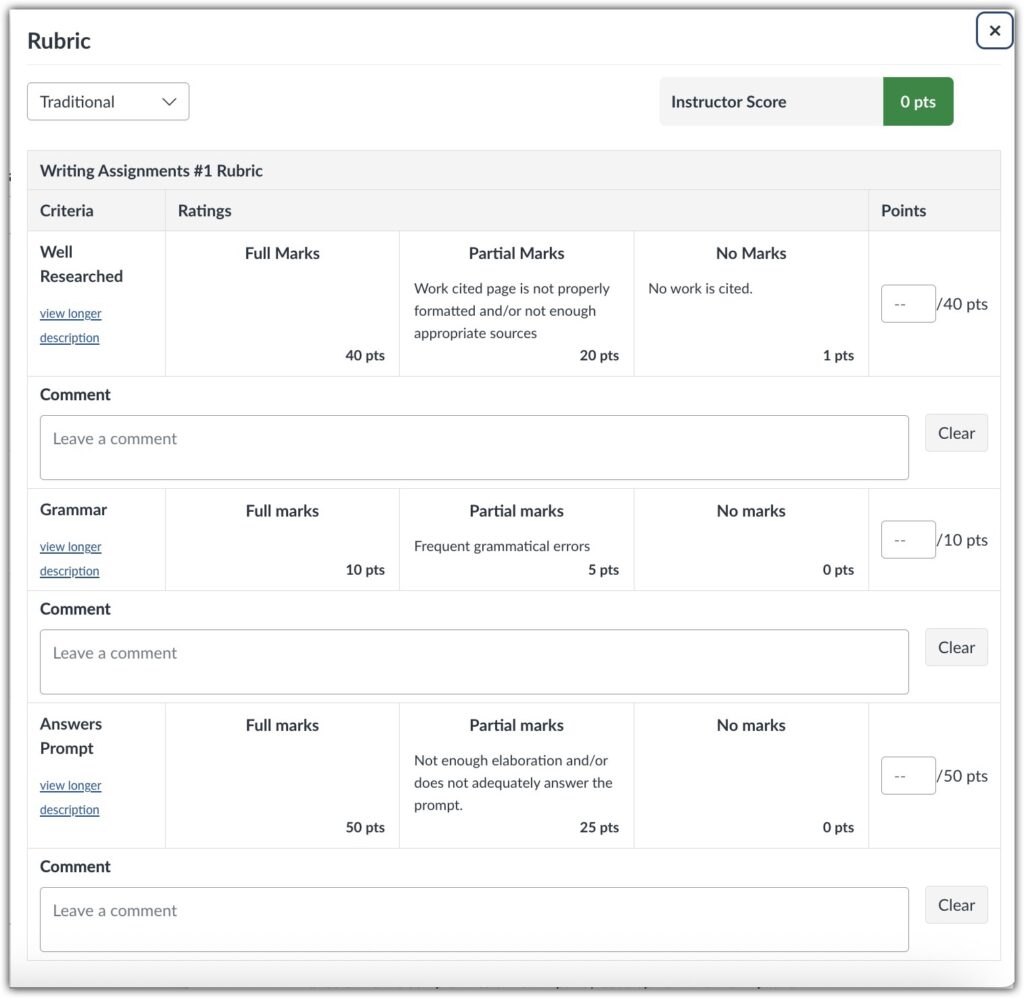
Task: Select Full marks 10 pts for Grammar
Action: coord(282,539)
